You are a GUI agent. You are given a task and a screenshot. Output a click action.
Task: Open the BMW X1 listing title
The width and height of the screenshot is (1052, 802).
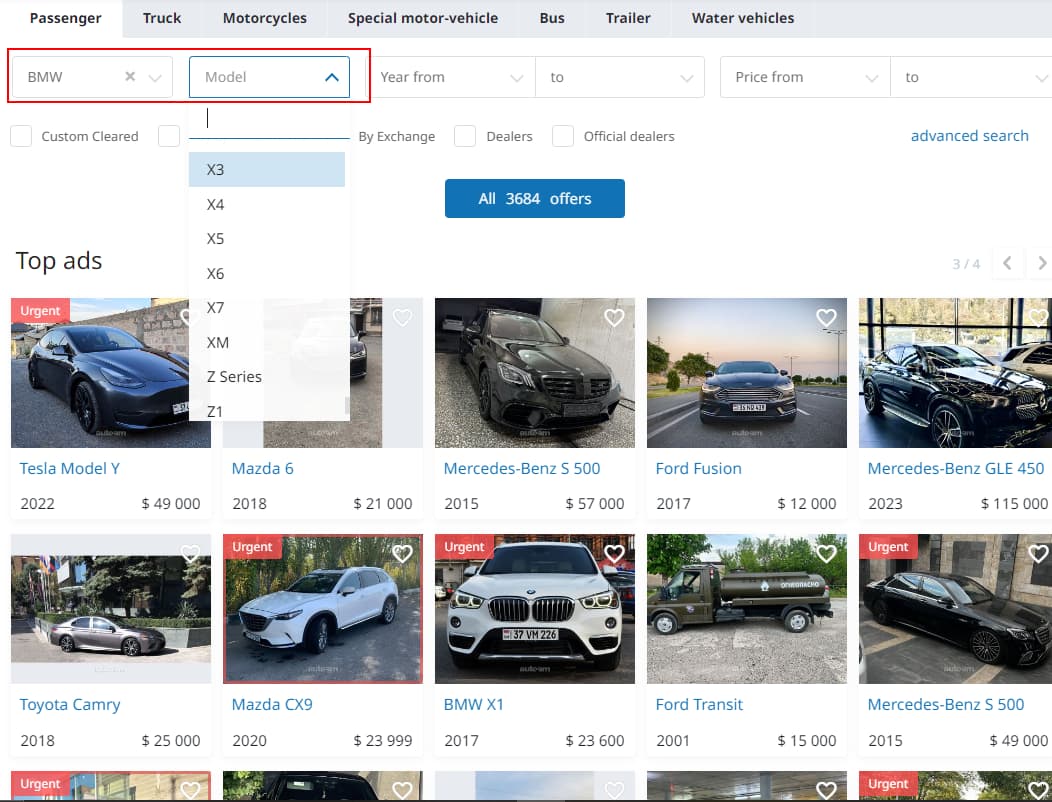click(474, 705)
